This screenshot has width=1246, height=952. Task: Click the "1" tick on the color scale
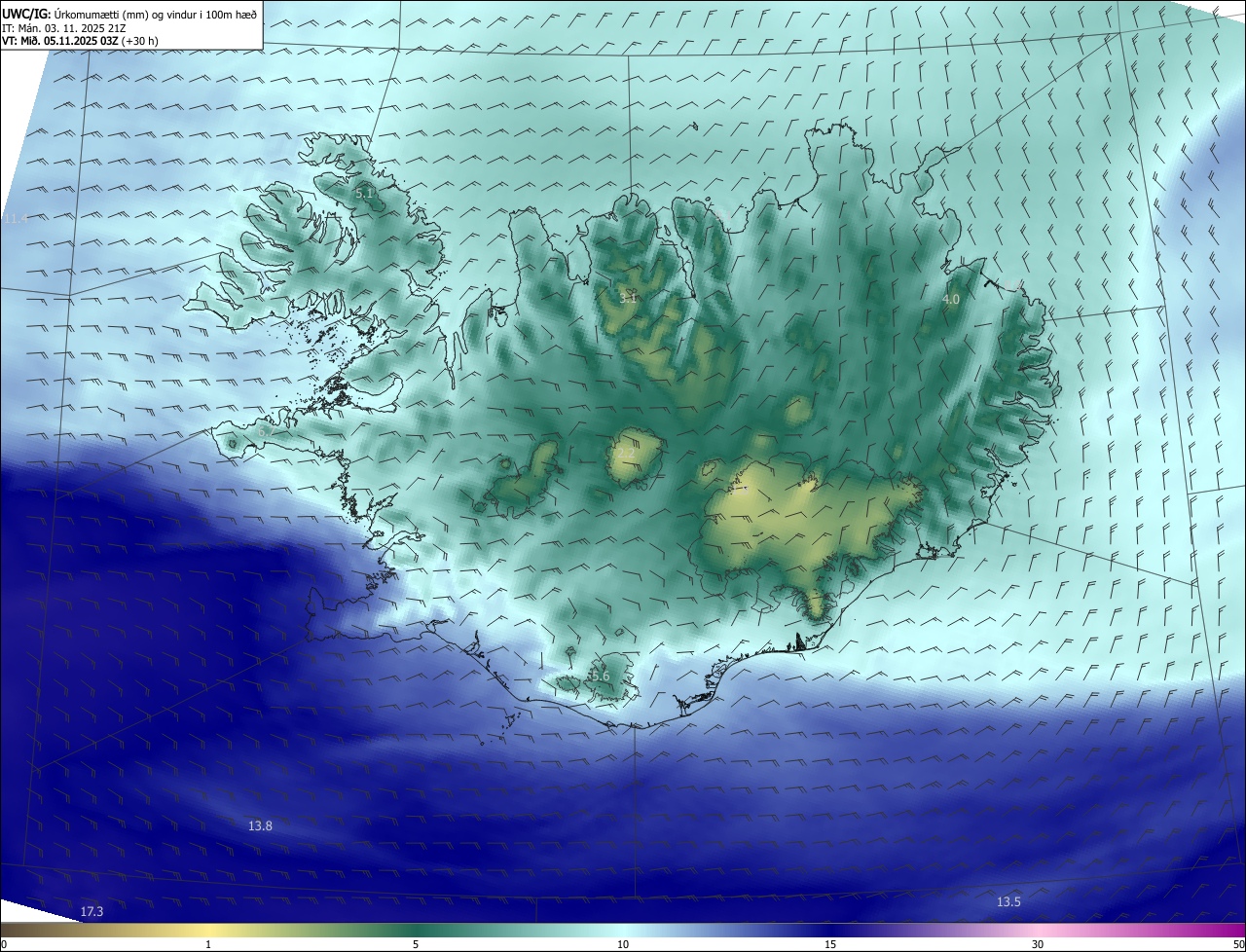point(208,944)
